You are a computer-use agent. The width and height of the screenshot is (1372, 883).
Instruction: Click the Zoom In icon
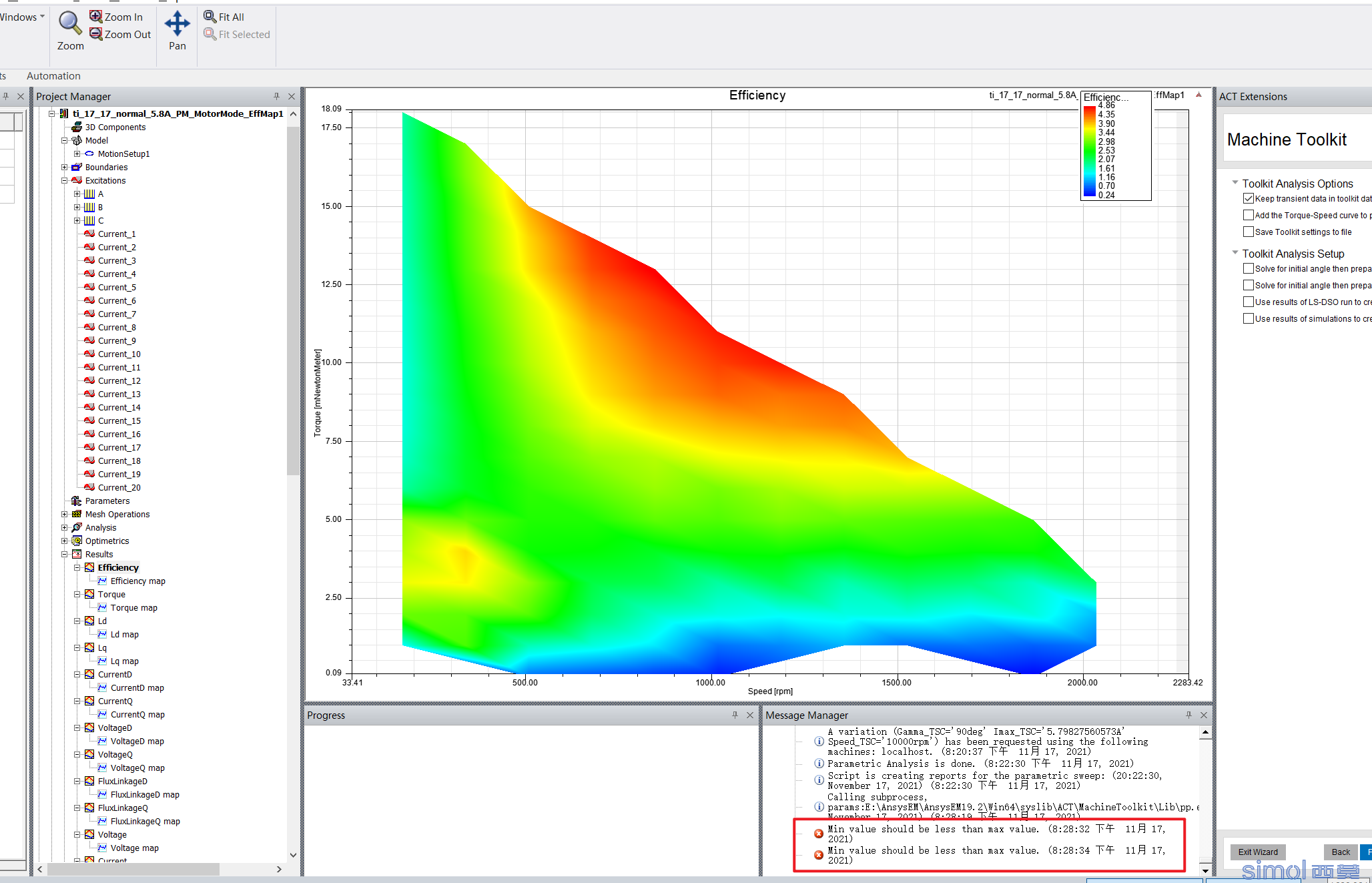96,16
